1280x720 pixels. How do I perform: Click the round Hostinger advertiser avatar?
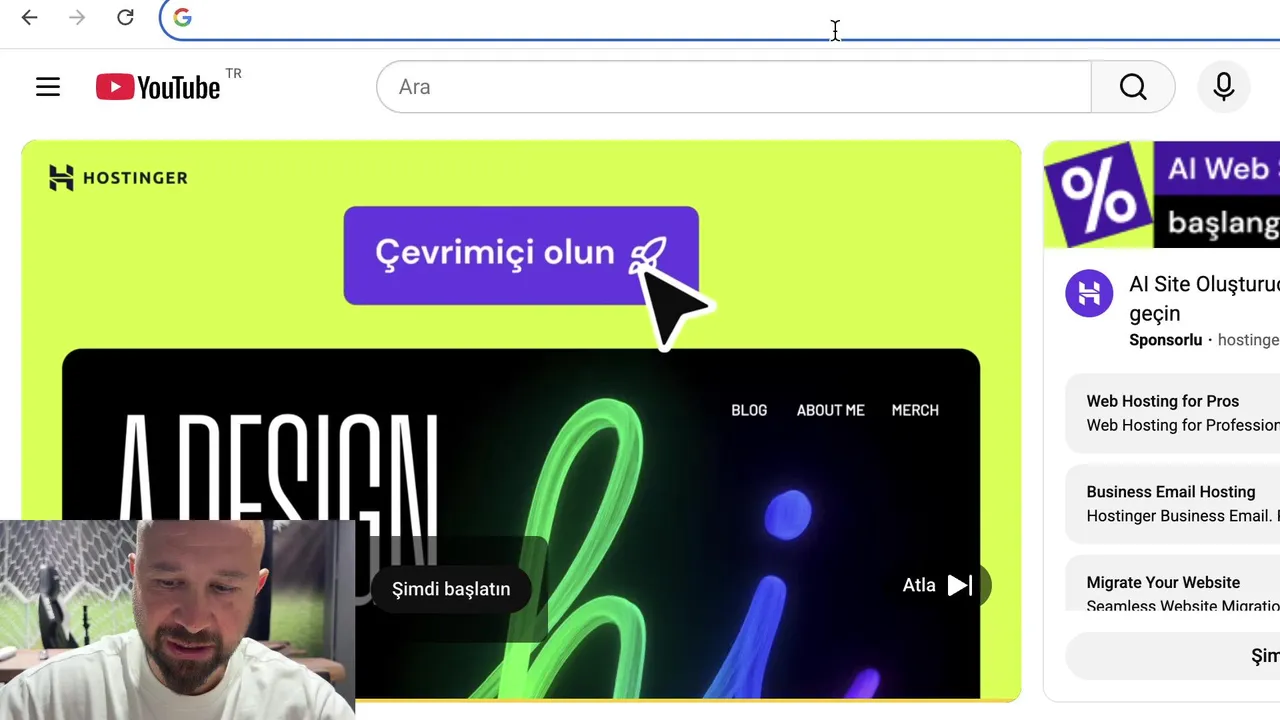point(1089,294)
